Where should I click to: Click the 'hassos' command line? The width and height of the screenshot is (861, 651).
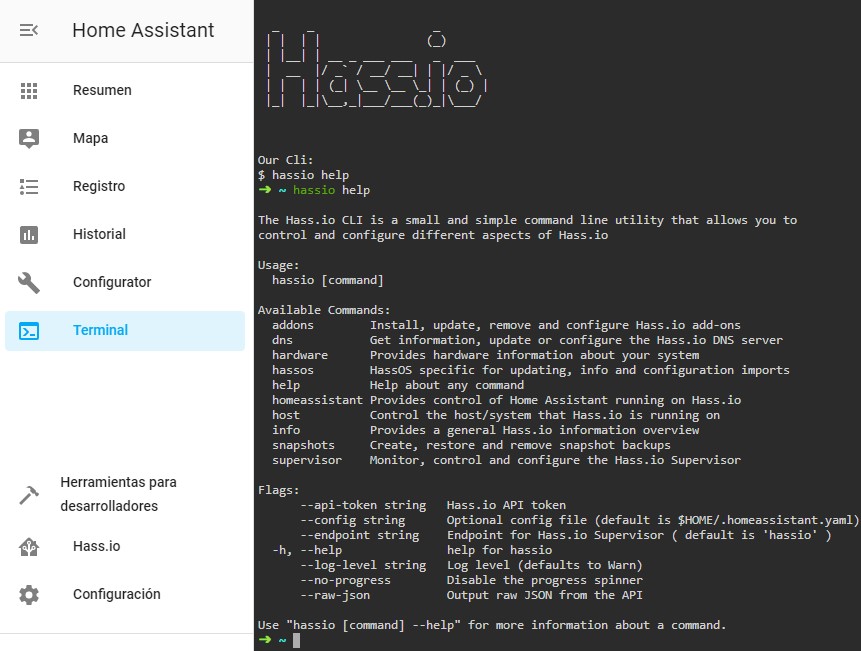[x=531, y=370]
